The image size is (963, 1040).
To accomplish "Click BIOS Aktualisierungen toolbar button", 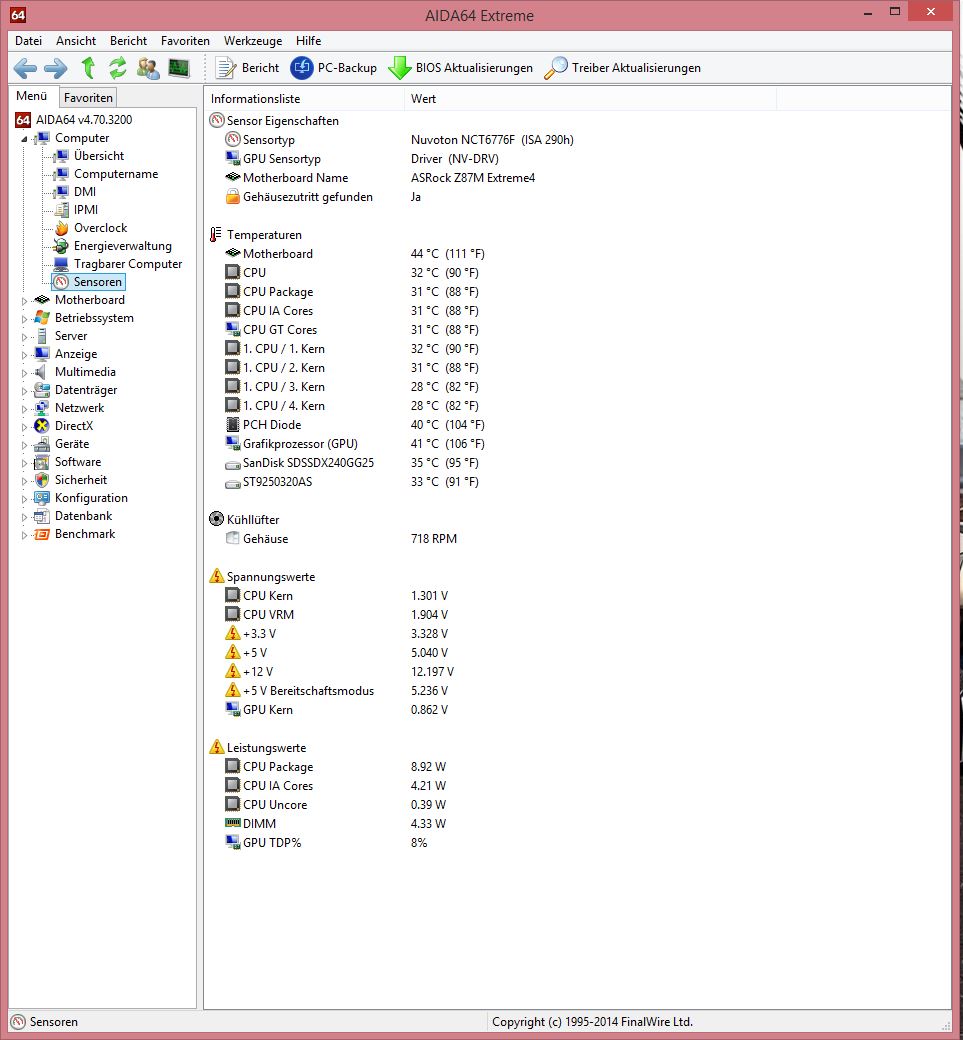I will click(x=460, y=68).
